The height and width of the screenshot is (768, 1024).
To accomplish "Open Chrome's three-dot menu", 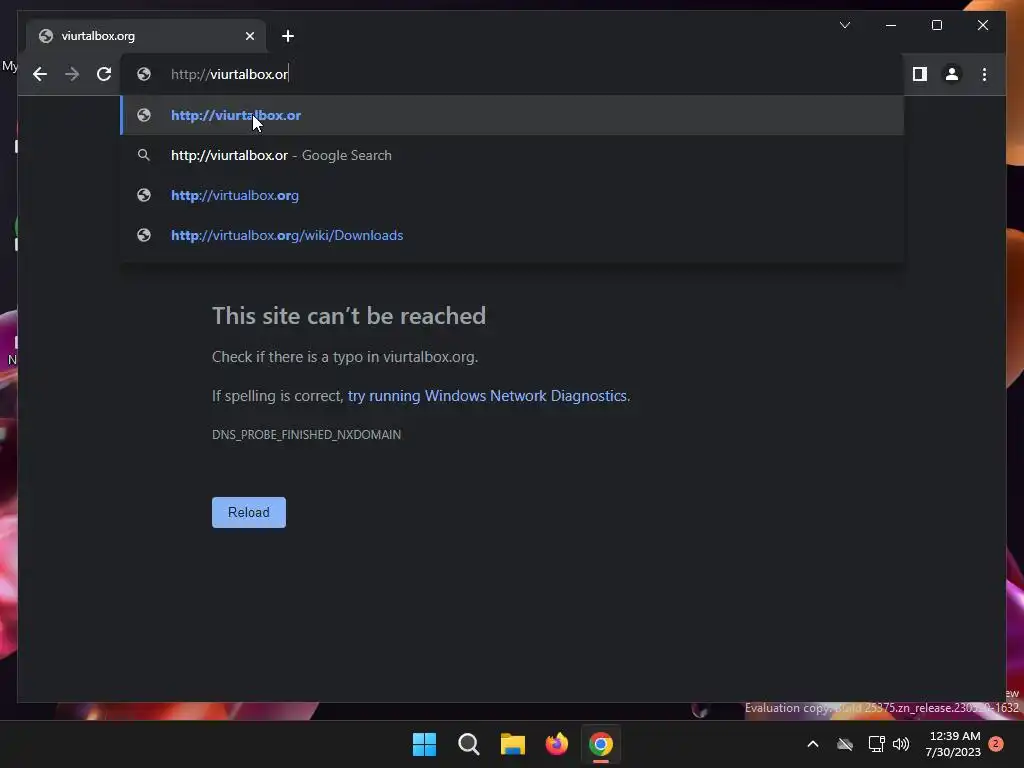I will pos(984,74).
